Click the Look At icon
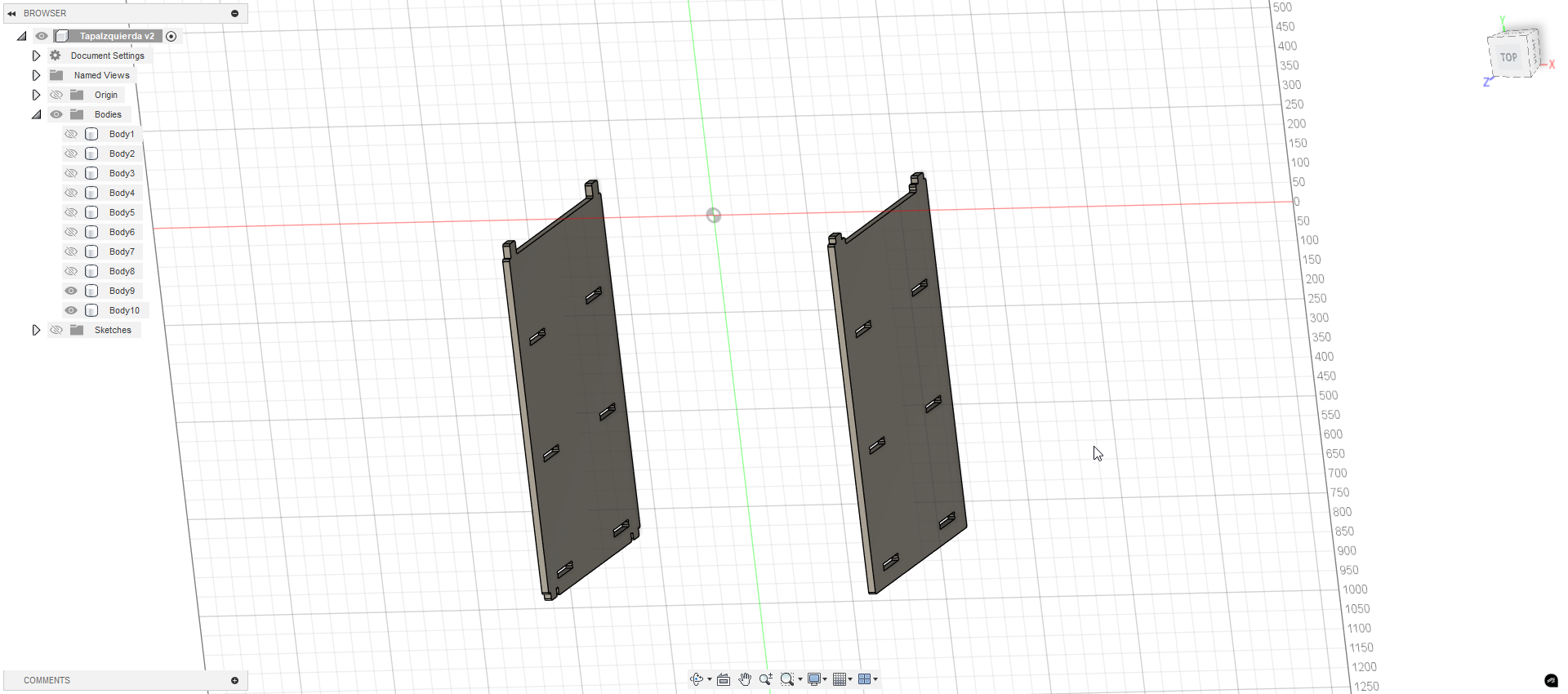This screenshot has height=694, width=1568. (x=724, y=679)
